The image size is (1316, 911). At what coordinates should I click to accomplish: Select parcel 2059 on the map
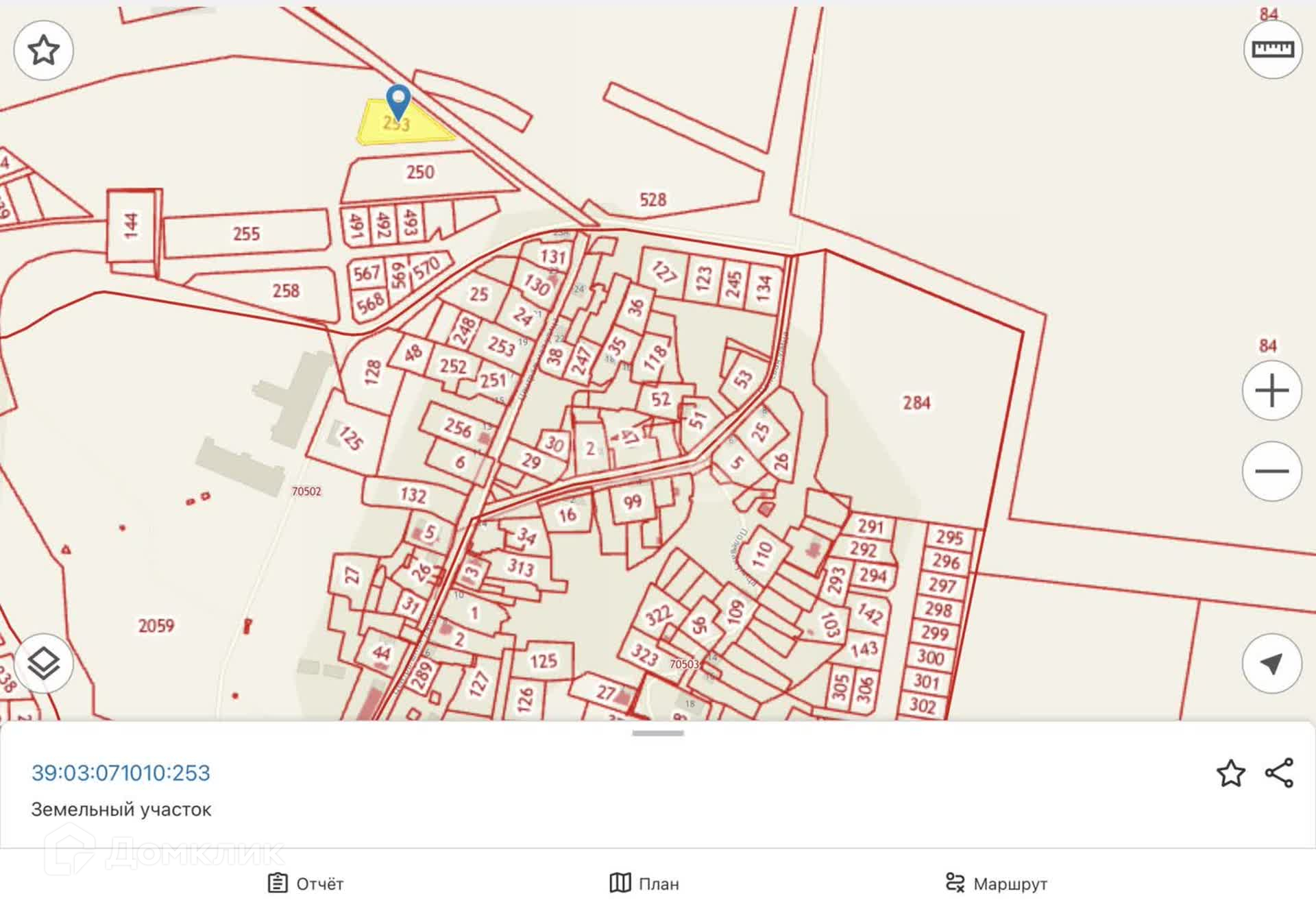(156, 625)
